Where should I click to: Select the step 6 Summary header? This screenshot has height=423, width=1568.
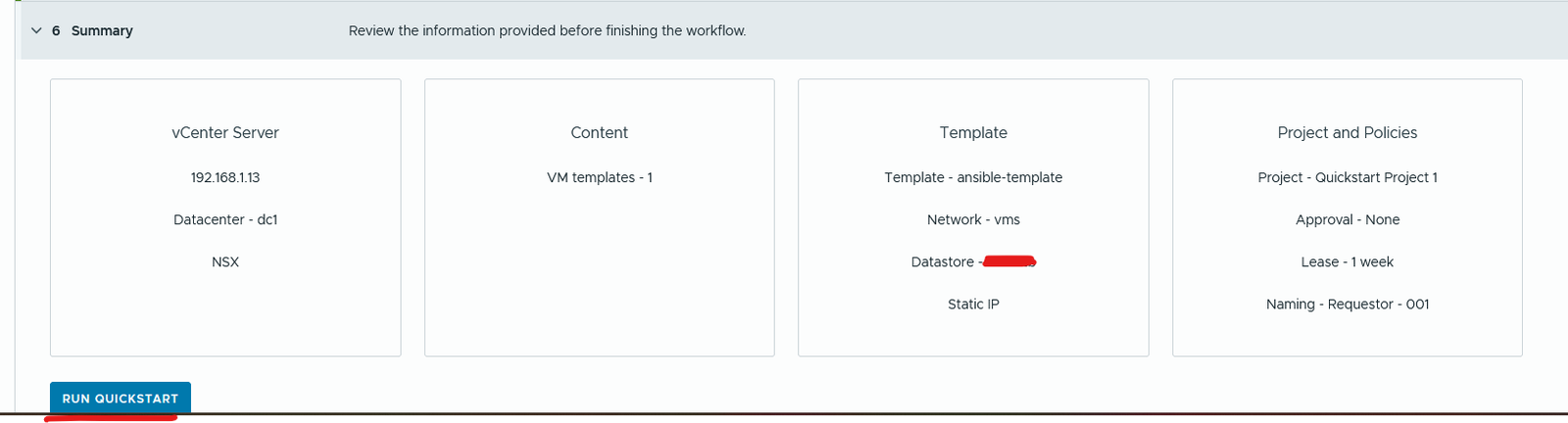(x=92, y=30)
